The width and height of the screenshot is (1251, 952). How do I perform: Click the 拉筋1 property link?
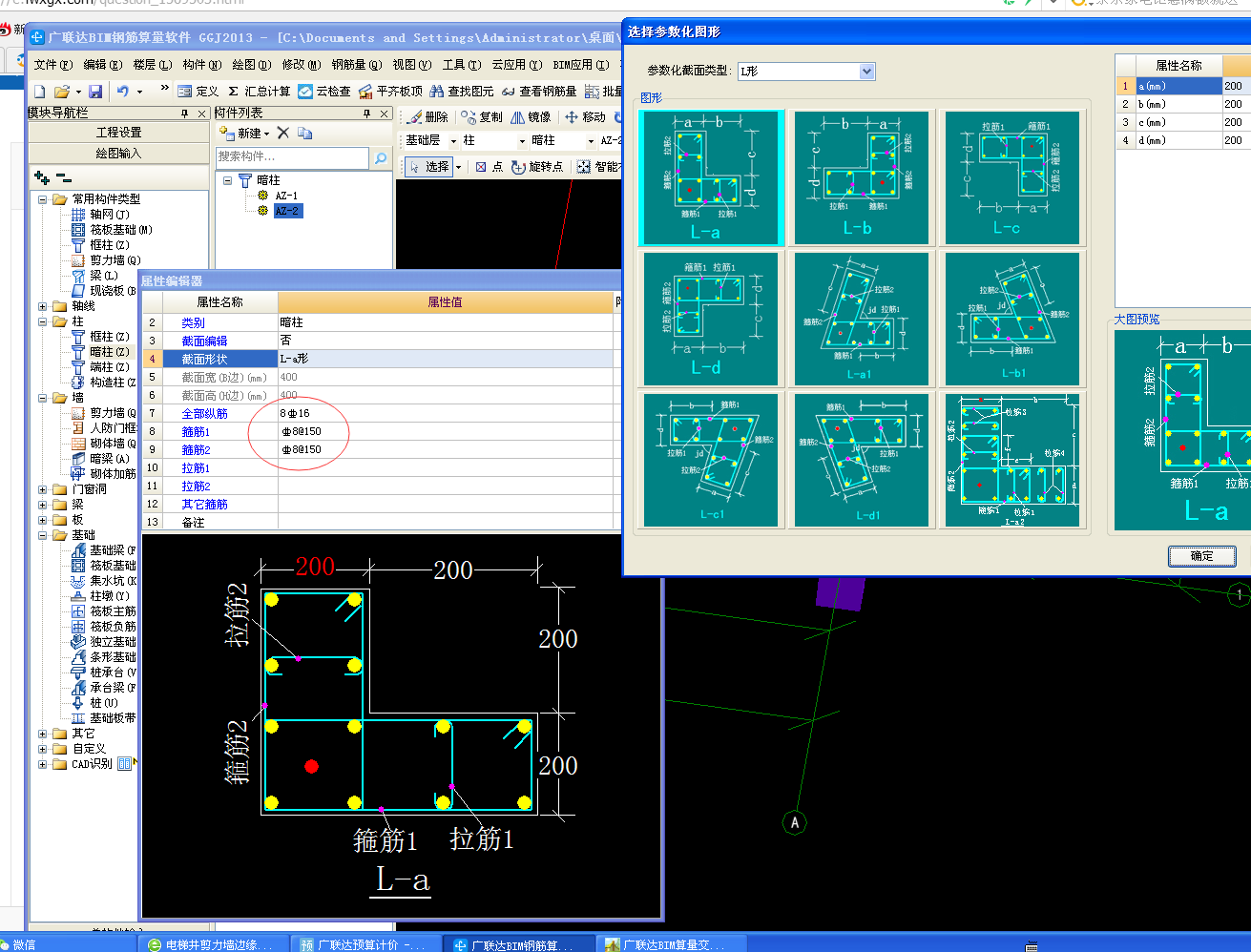coord(196,468)
